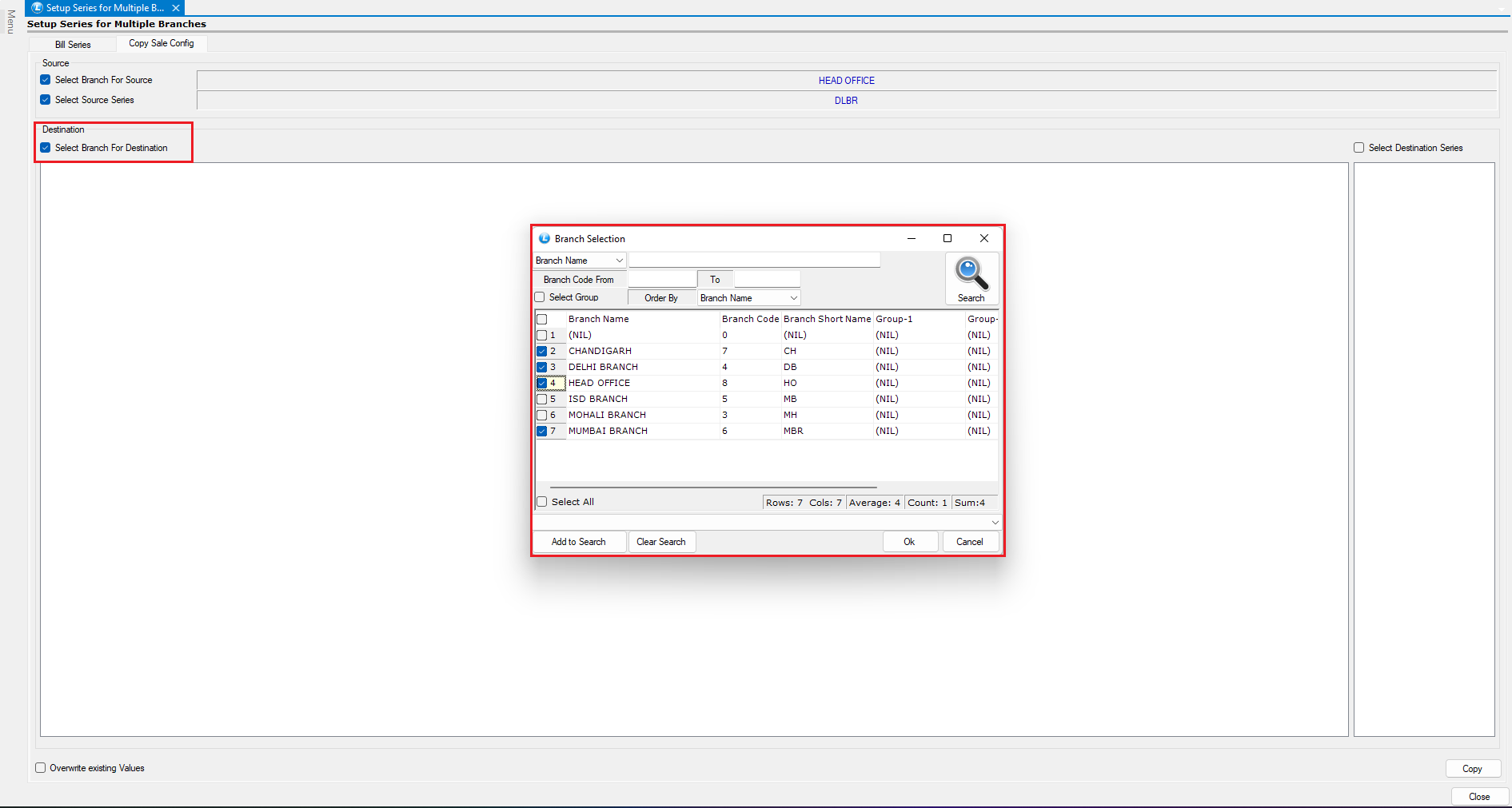Select the Copy Sale Config tab
The width and height of the screenshot is (1512, 808).
pos(162,43)
